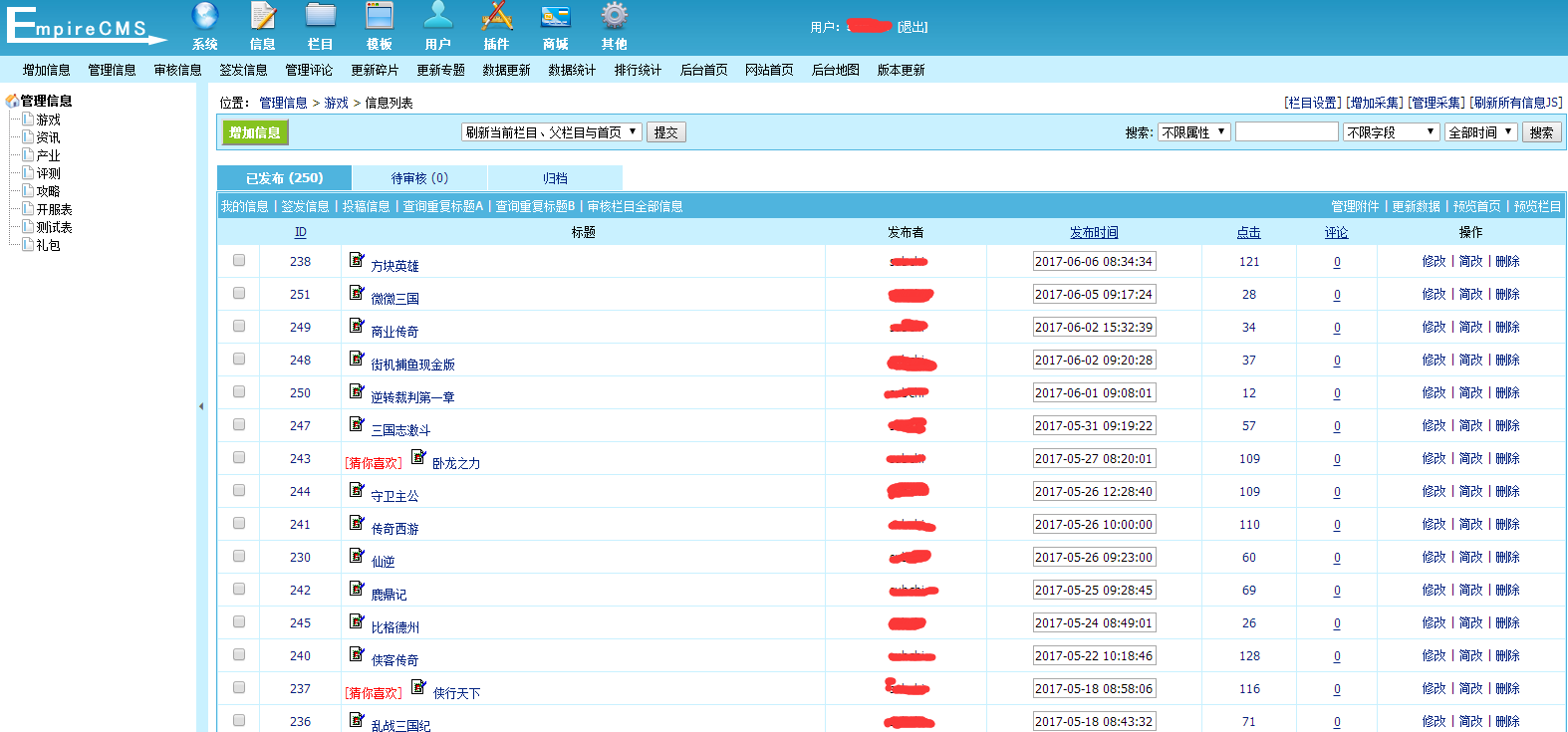
Task: Open the 栏目 folder icon
Action: tap(321, 17)
